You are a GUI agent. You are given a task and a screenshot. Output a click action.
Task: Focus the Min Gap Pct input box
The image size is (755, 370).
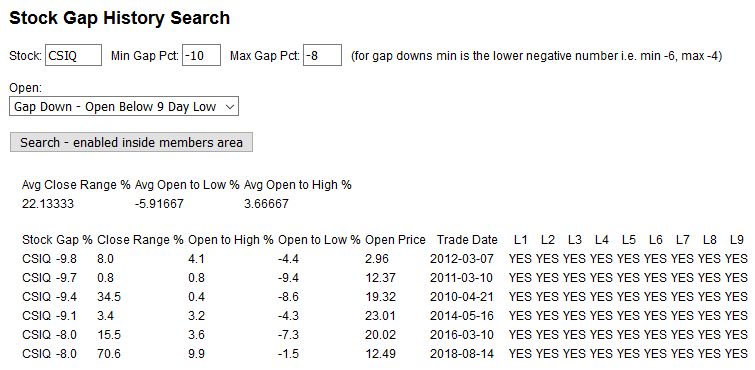tap(201, 55)
